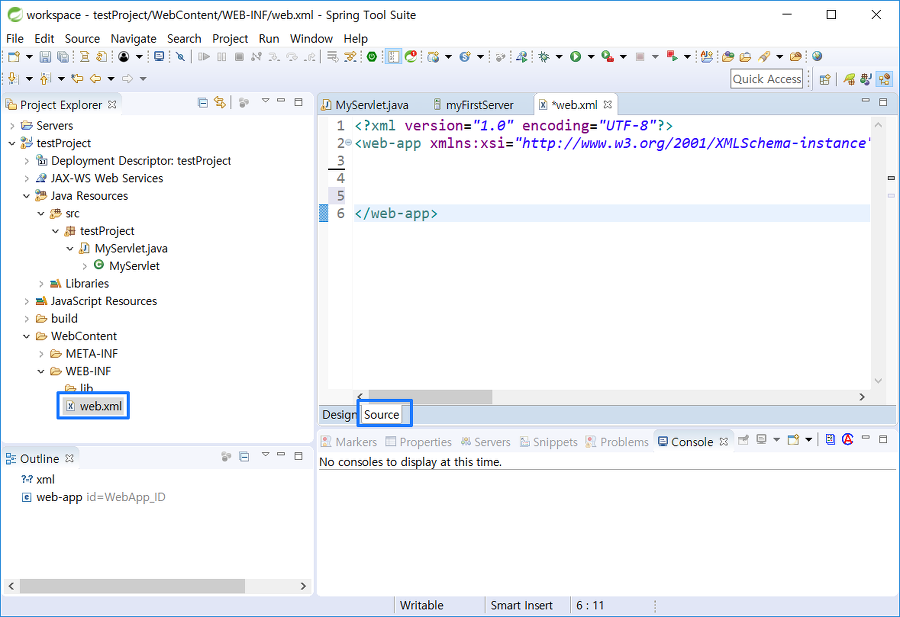Open the Run button dropdown arrow
The image size is (900, 617).
(x=591, y=56)
